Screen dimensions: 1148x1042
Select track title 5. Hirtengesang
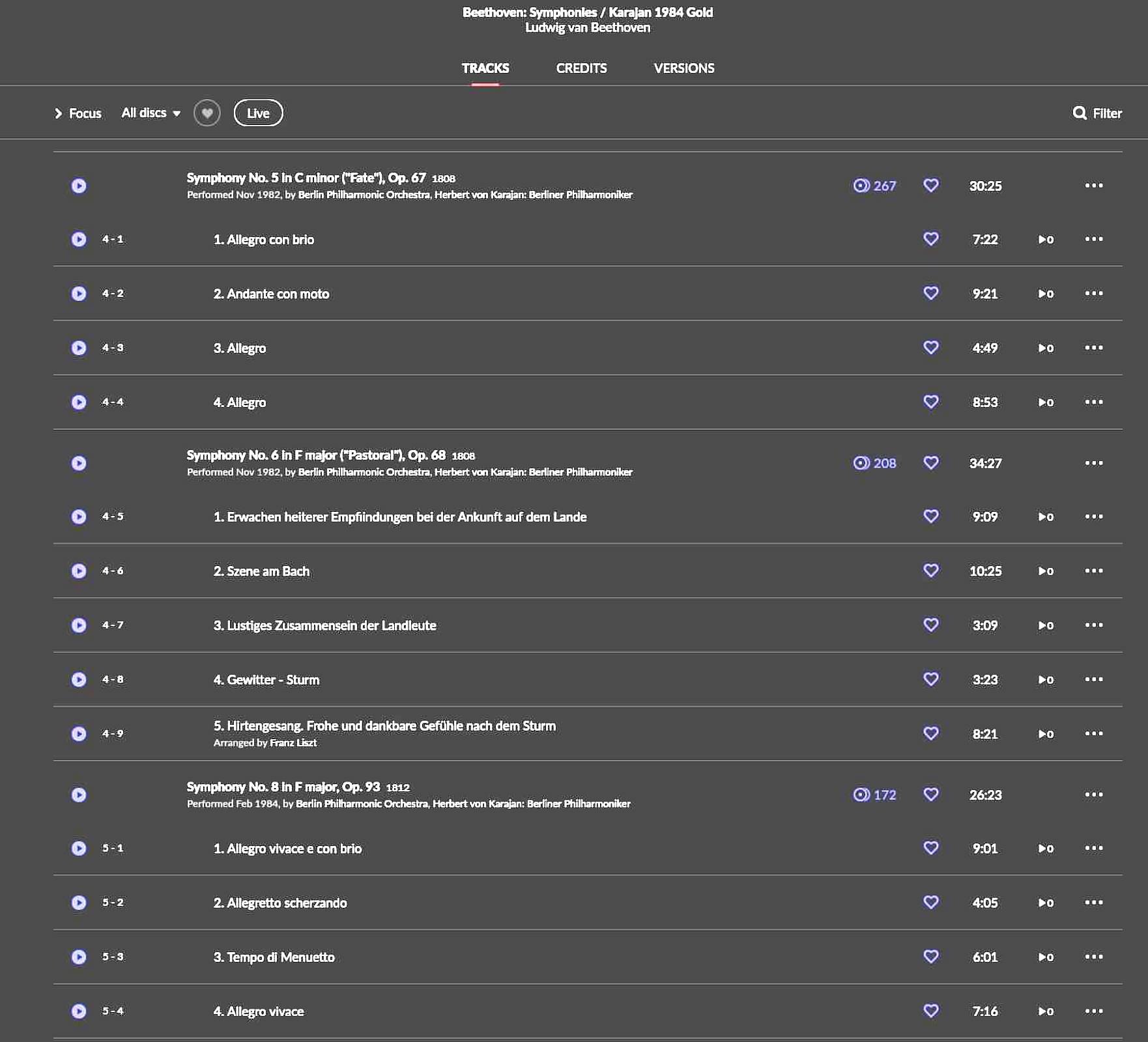tap(384, 726)
